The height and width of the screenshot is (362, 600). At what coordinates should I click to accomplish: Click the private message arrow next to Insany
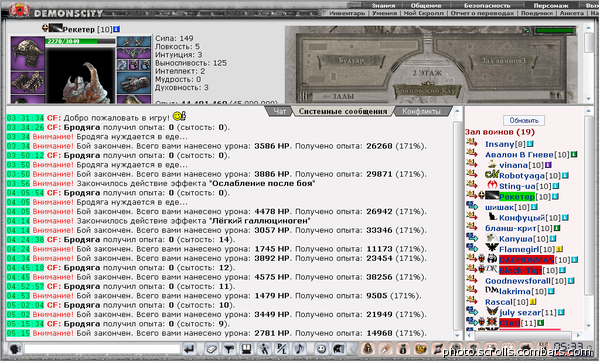coord(471,142)
